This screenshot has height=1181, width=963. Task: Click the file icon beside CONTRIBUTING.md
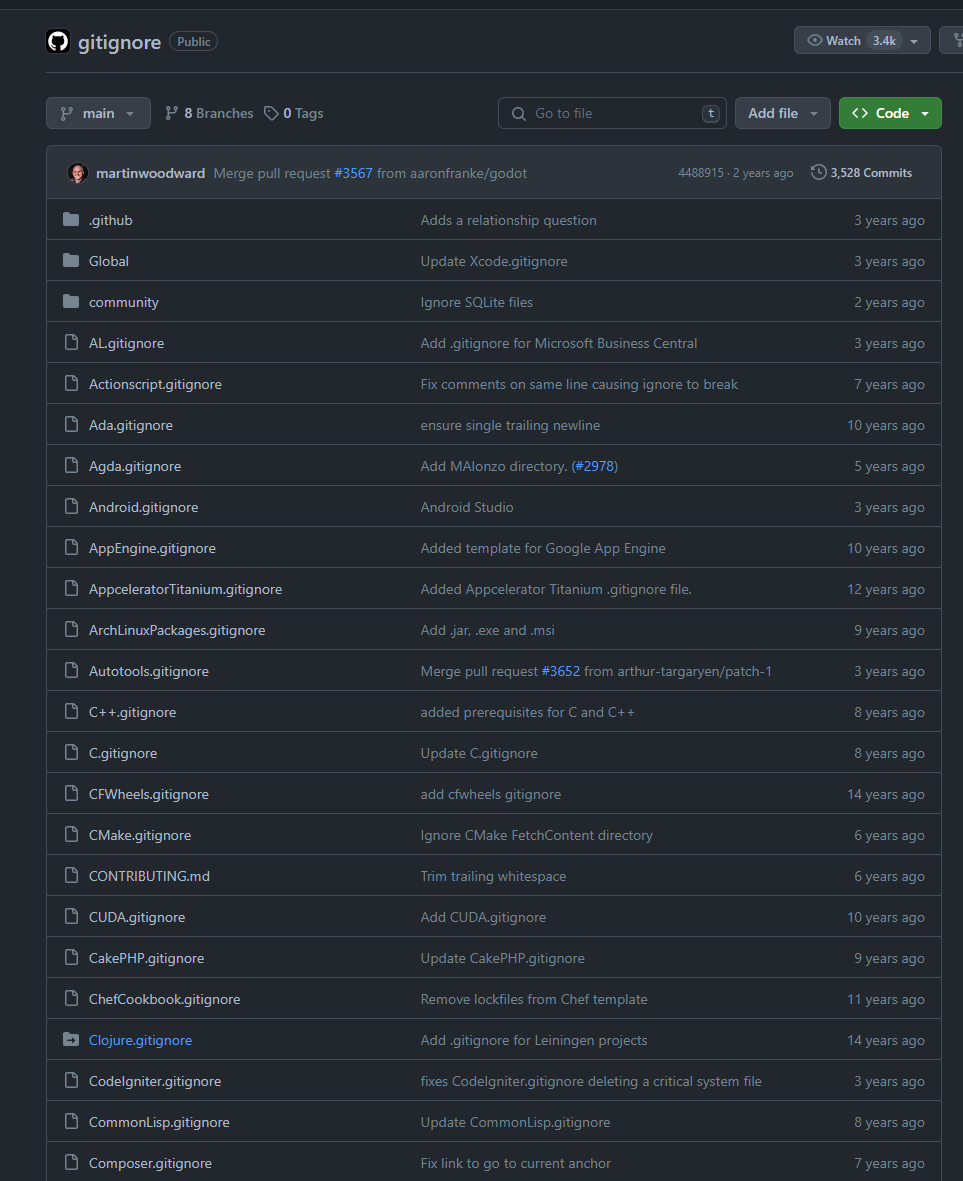72,875
